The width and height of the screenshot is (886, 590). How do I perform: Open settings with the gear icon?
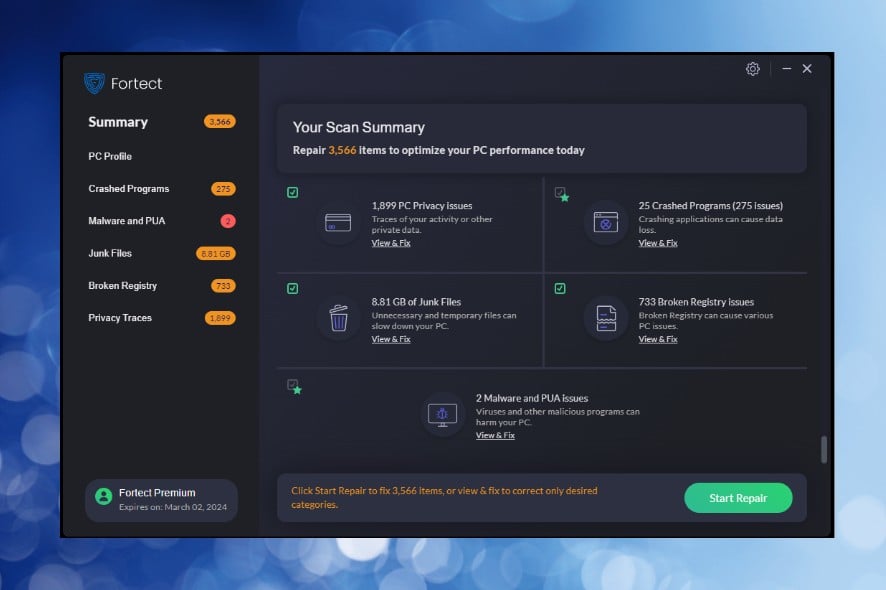[x=752, y=69]
